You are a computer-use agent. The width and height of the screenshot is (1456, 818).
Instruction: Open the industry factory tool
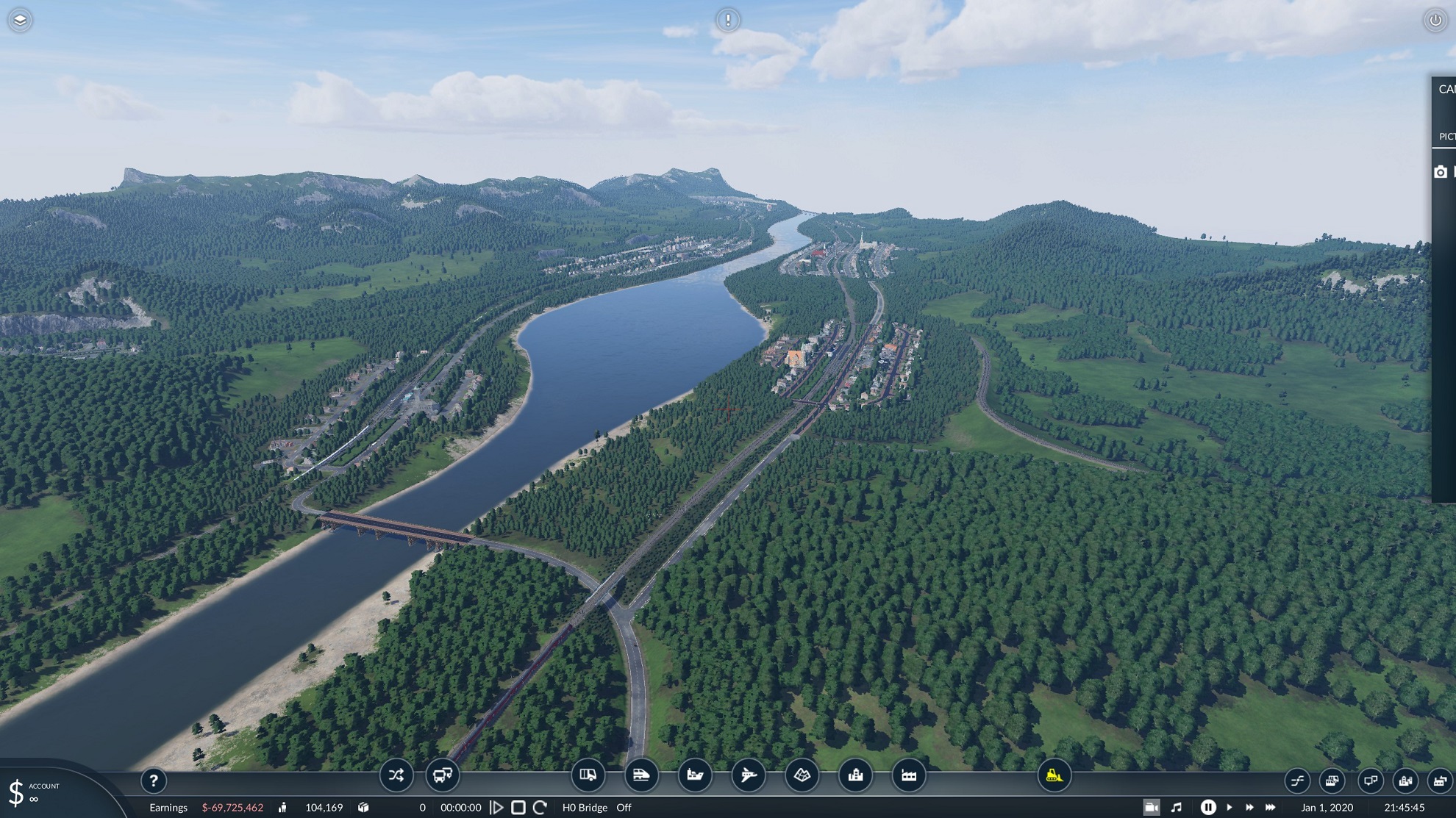coord(909,775)
